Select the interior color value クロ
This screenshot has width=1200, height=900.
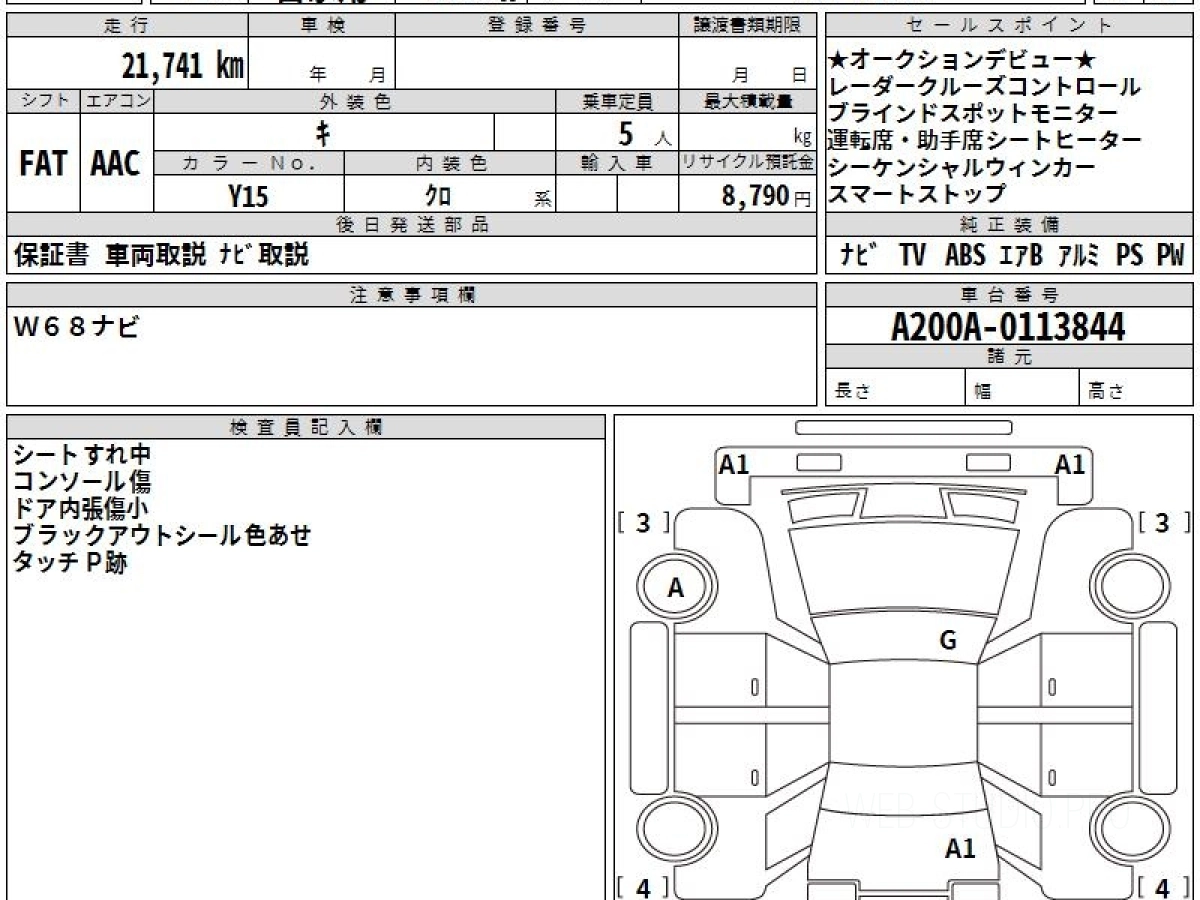[x=438, y=196]
